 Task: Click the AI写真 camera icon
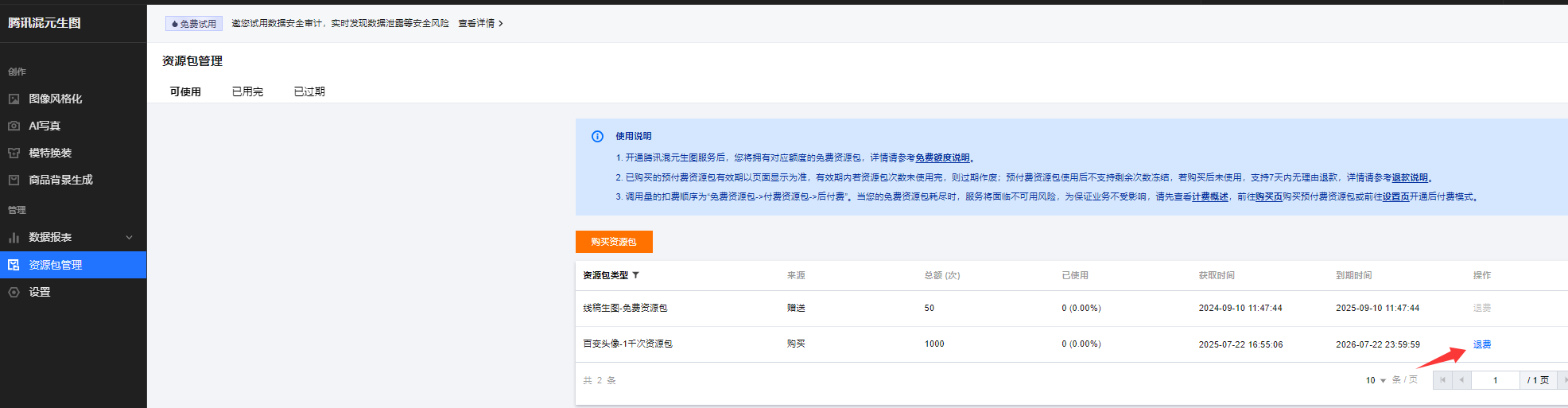coord(14,126)
